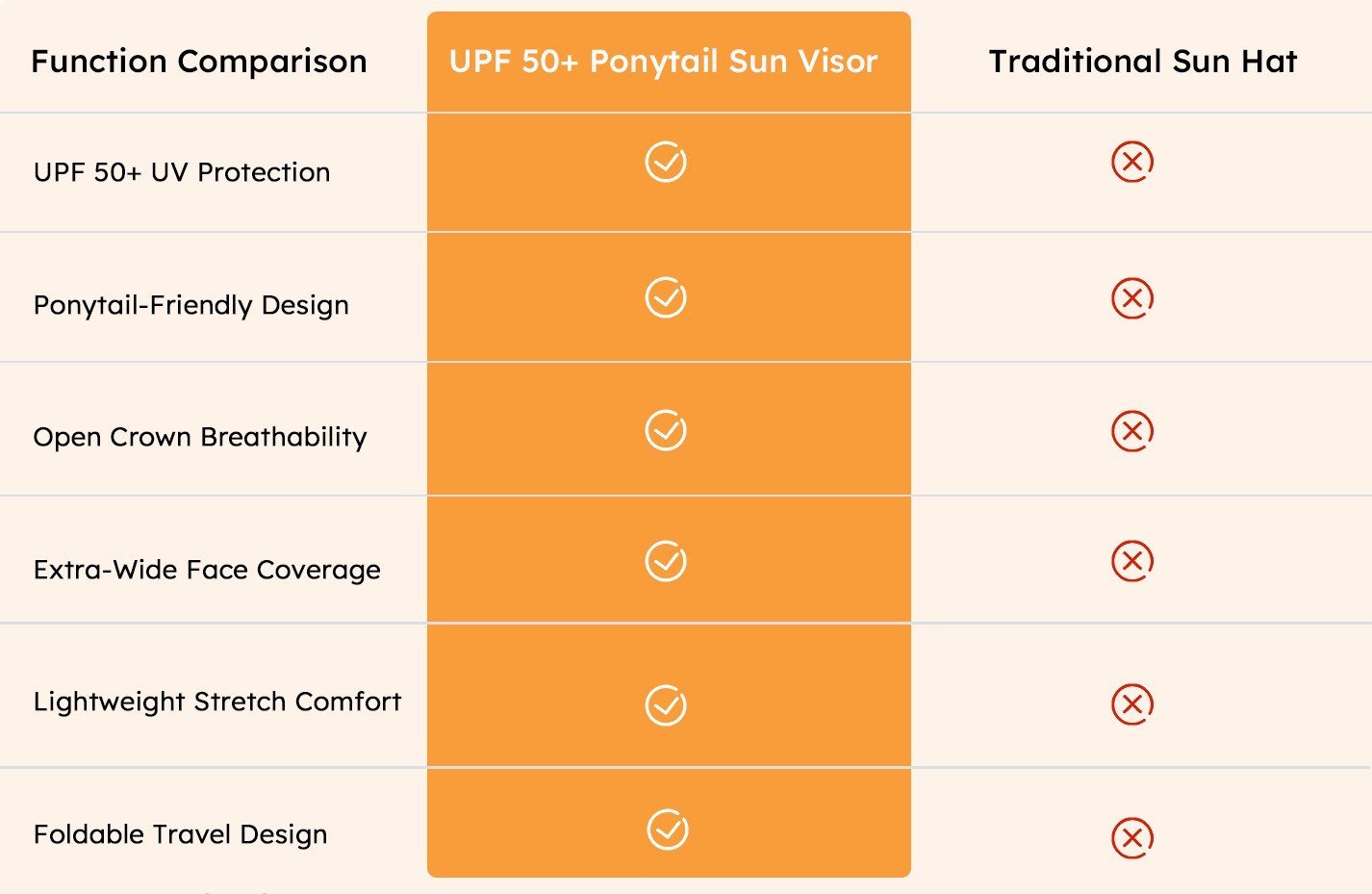Viewport: 1372px width, 894px height.
Task: Click the checkmark for Extra-Wide Face Coverage
Action: coord(666,561)
